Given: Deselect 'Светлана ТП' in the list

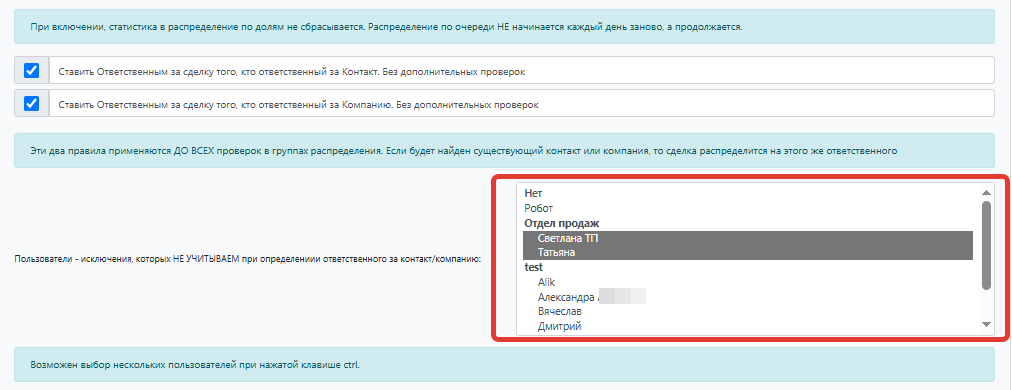Looking at the screenshot, I should tap(748, 238).
